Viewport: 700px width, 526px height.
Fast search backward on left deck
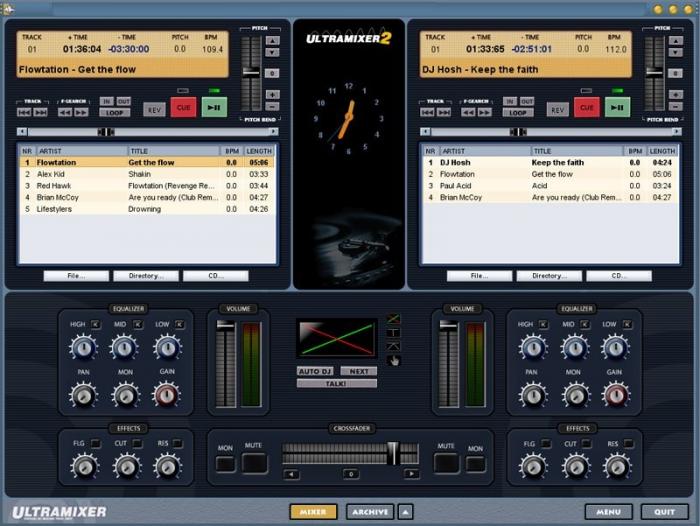[x=65, y=113]
